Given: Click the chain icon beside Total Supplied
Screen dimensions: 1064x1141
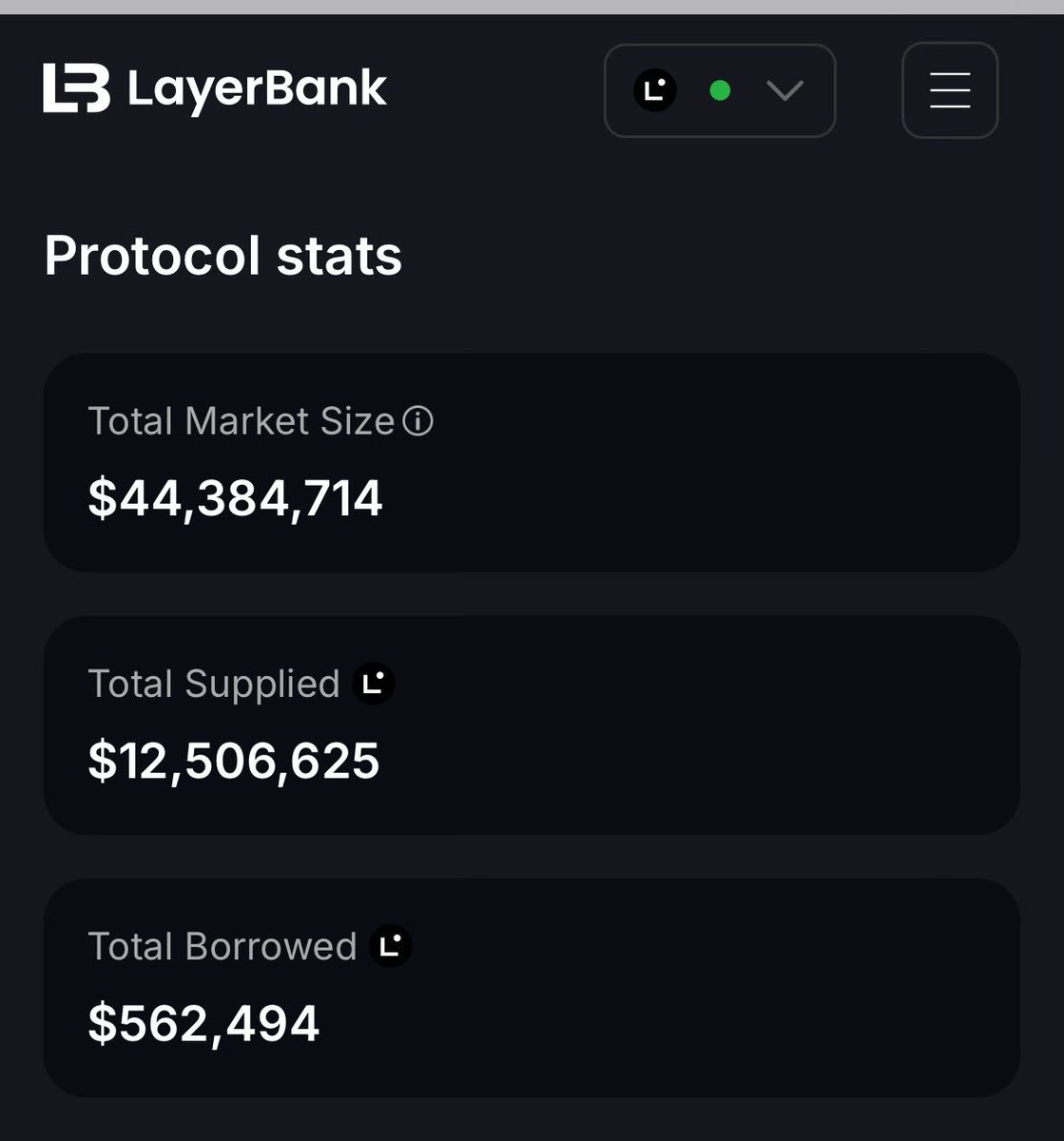Looking at the screenshot, I should [x=374, y=683].
